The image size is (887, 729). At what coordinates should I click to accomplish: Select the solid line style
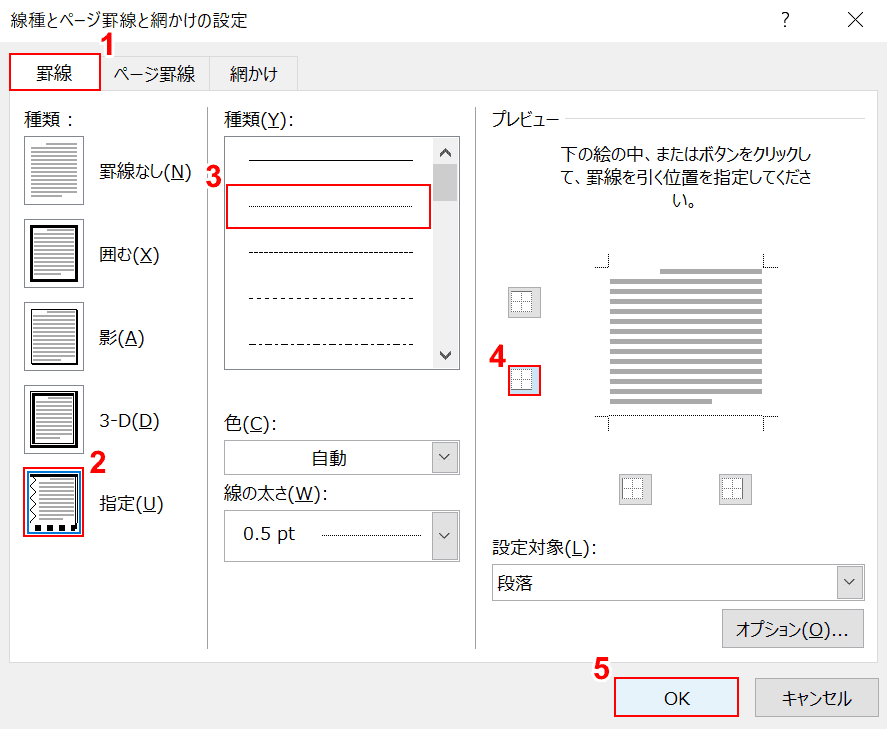330,160
